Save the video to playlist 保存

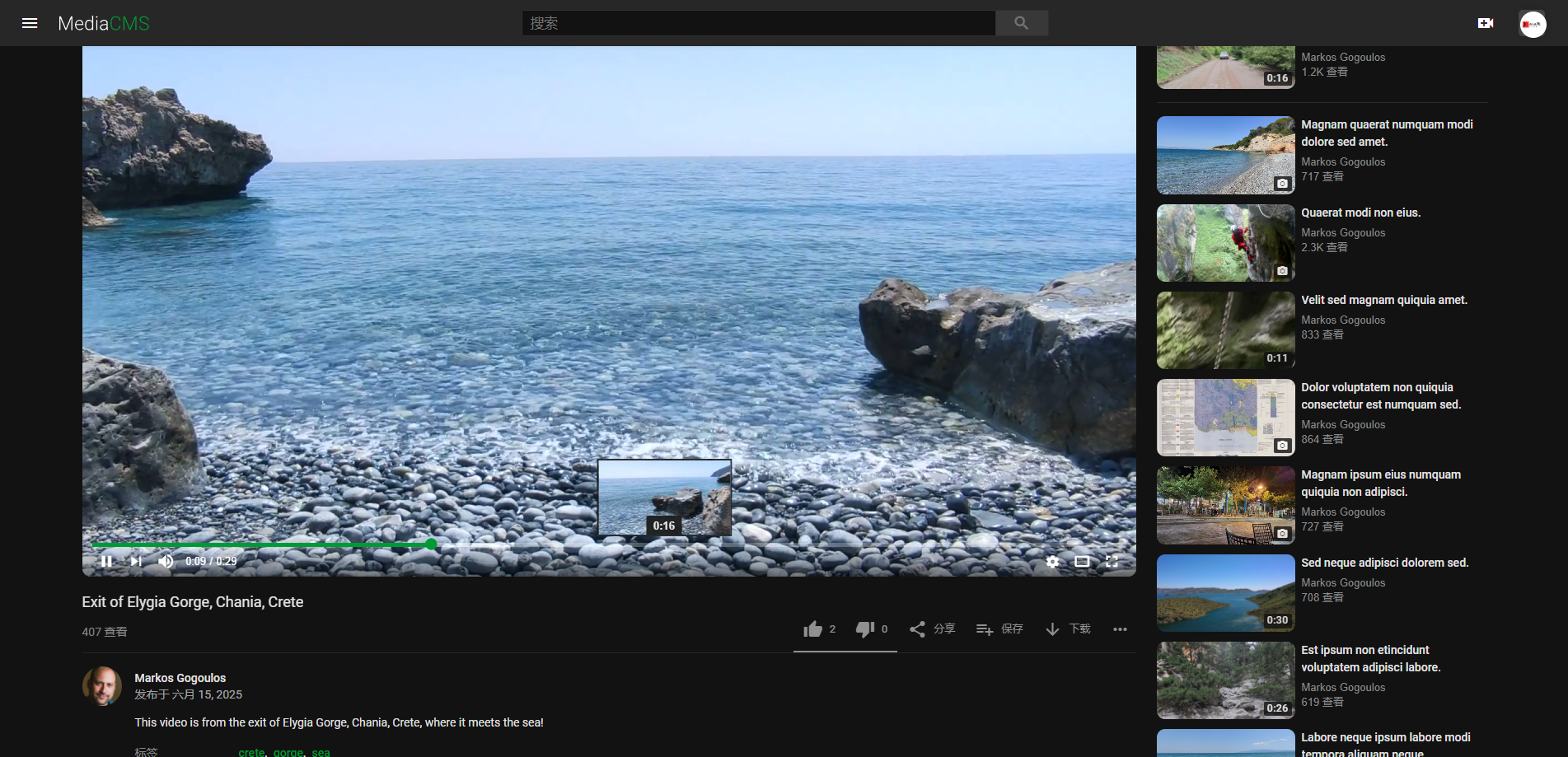(999, 629)
